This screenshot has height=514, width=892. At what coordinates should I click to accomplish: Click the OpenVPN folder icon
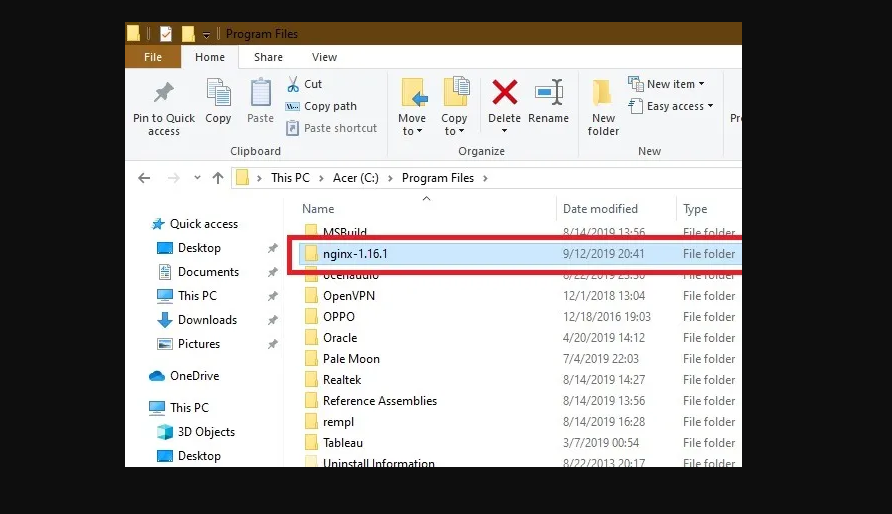[x=311, y=295]
